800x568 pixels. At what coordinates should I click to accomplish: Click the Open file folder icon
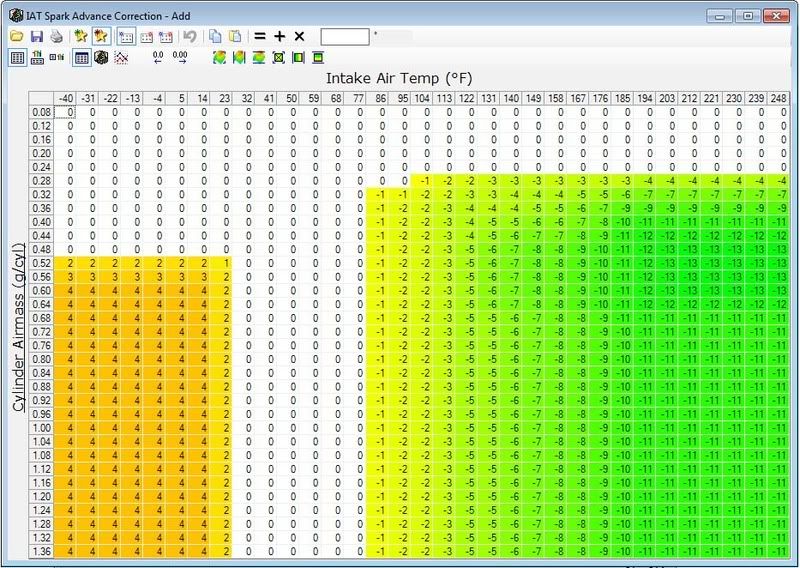click(16, 36)
